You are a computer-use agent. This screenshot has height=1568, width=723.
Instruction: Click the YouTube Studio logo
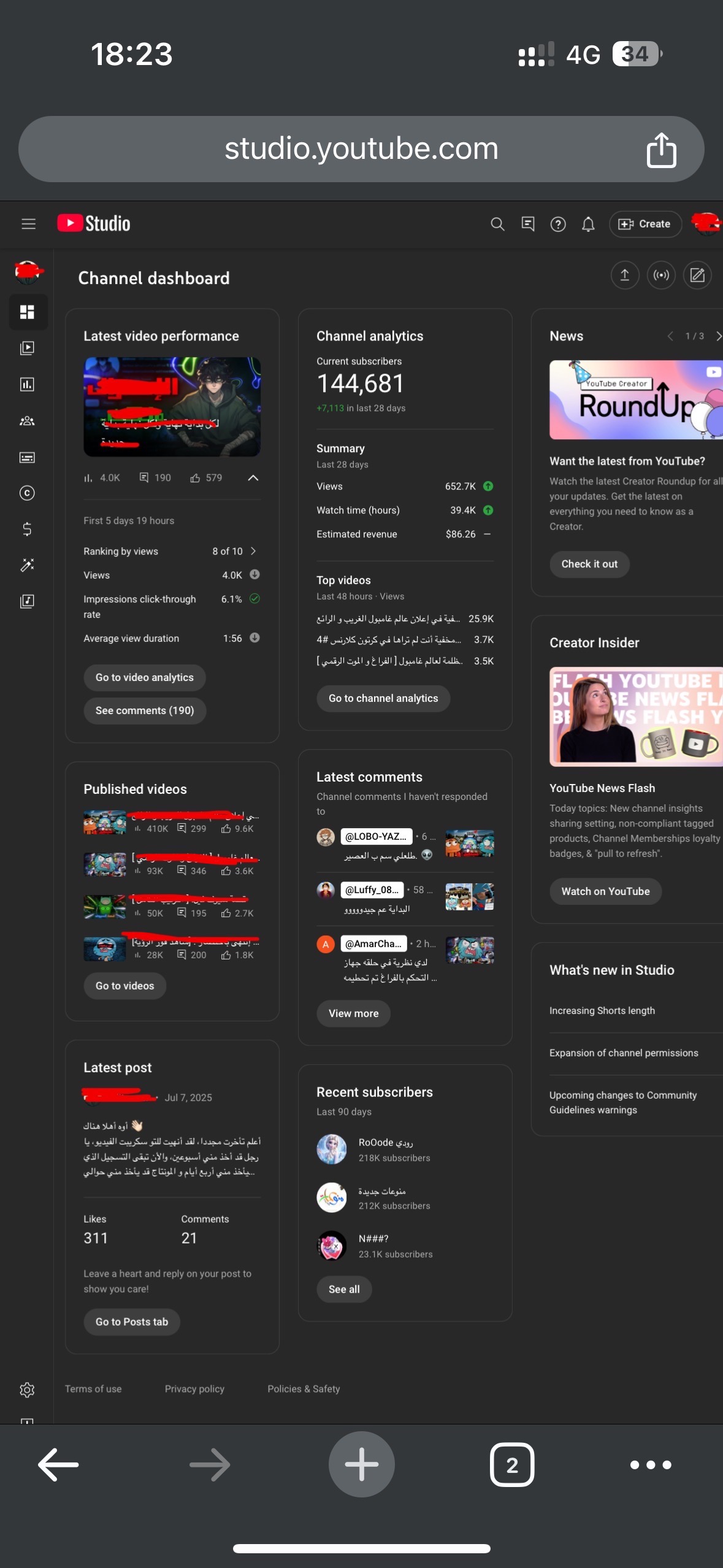[94, 223]
